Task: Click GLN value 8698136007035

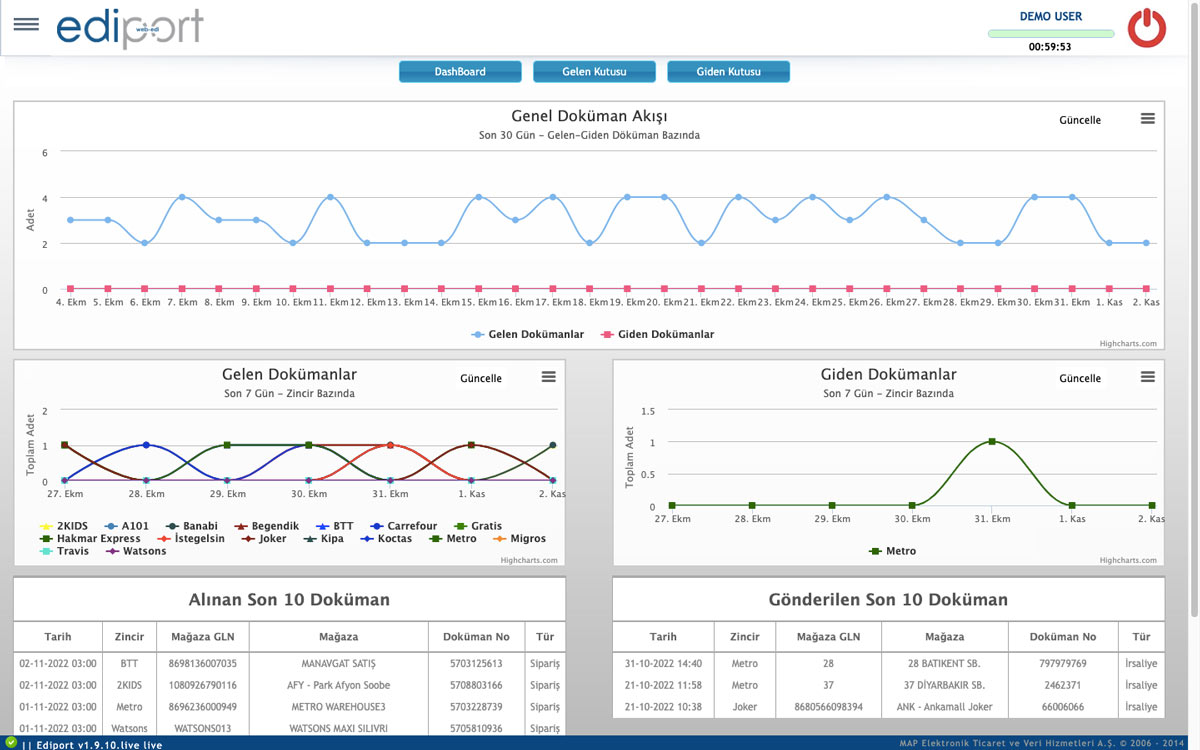Action: click(x=203, y=664)
